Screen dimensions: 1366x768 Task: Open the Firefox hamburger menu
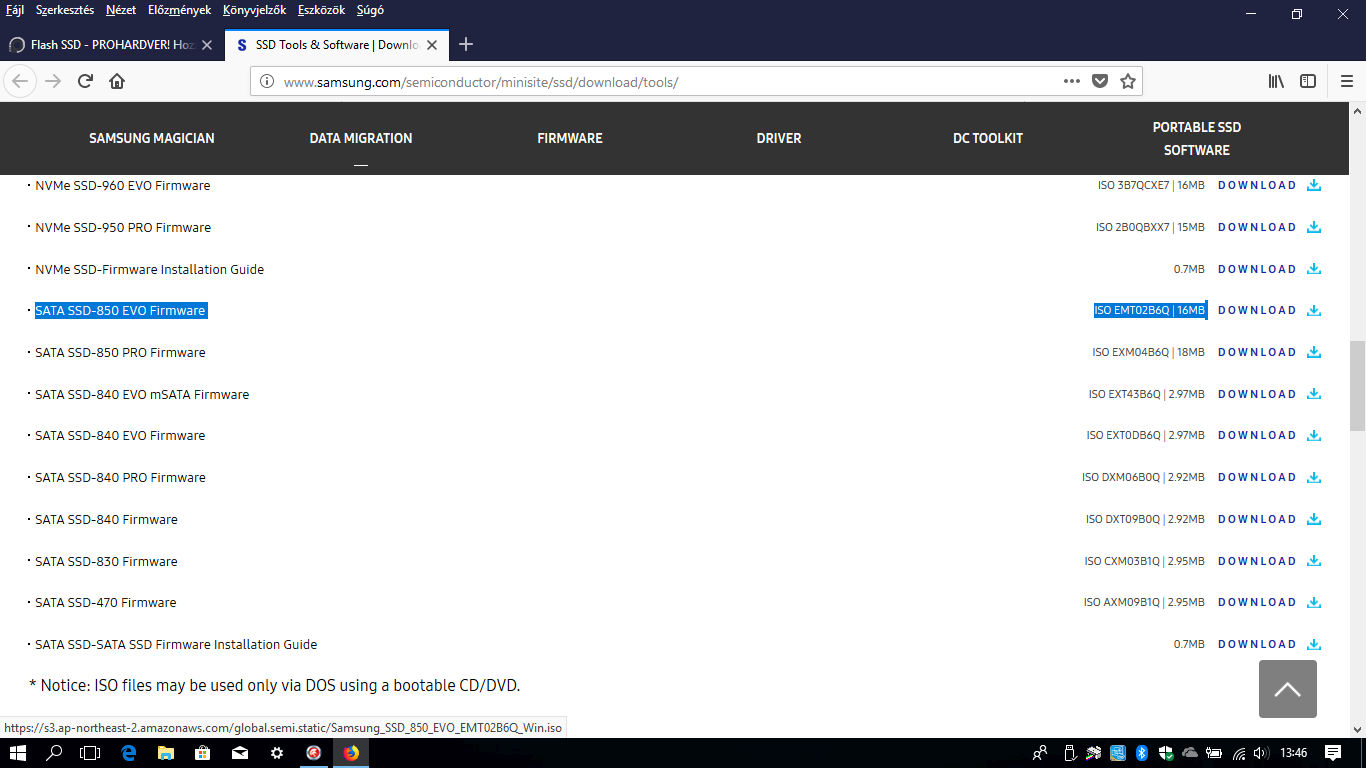click(1345, 81)
